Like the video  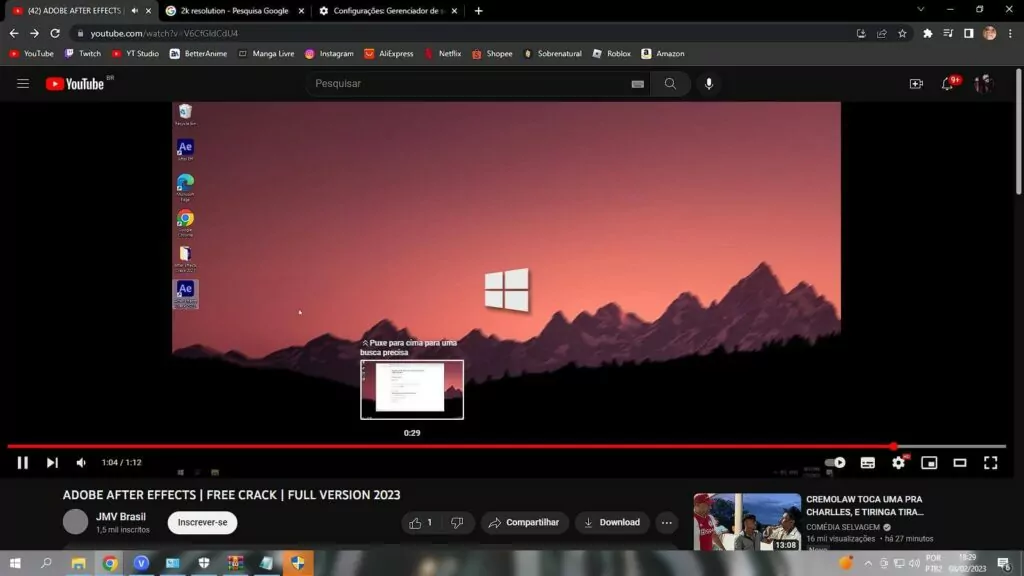[x=421, y=522]
